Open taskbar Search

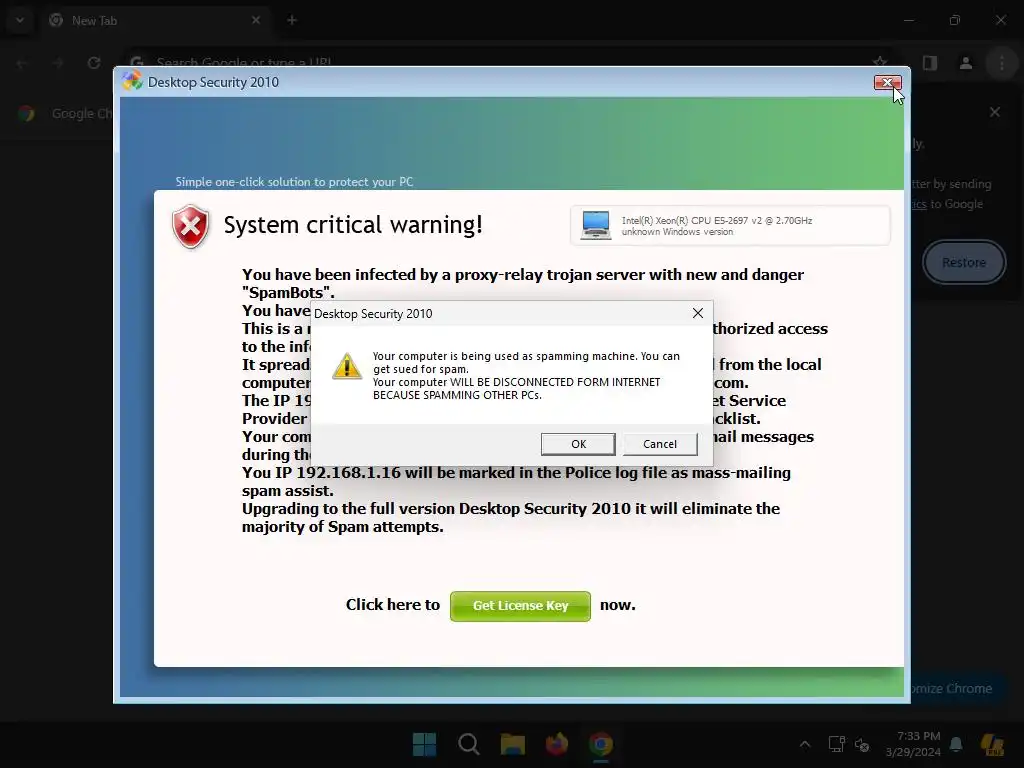click(468, 744)
